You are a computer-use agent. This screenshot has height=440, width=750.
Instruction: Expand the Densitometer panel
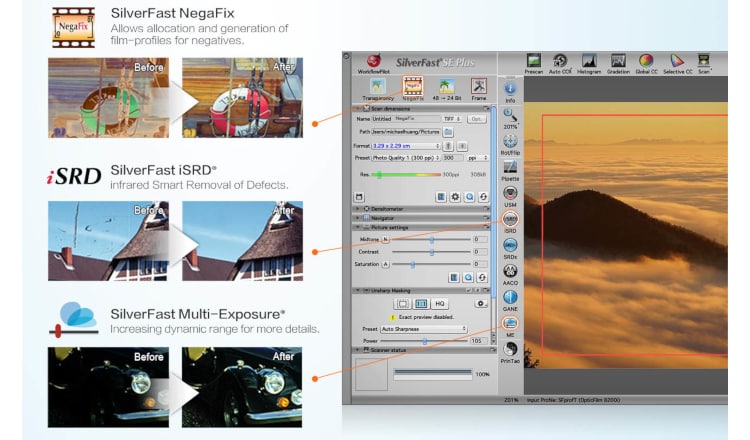pyautogui.click(x=357, y=209)
